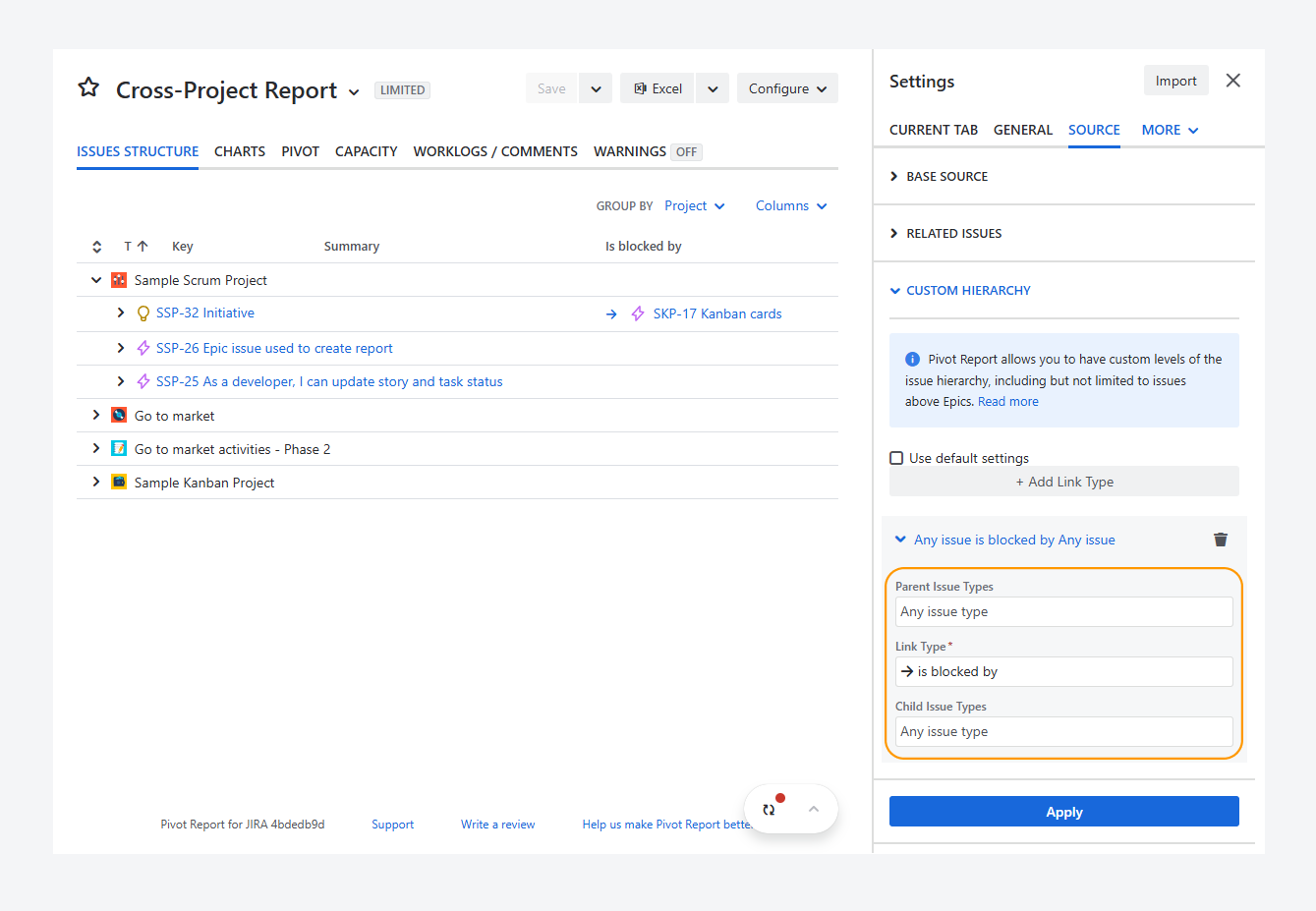This screenshot has width=1316, height=911.
Task: Open the Read more link
Action: [1008, 402]
